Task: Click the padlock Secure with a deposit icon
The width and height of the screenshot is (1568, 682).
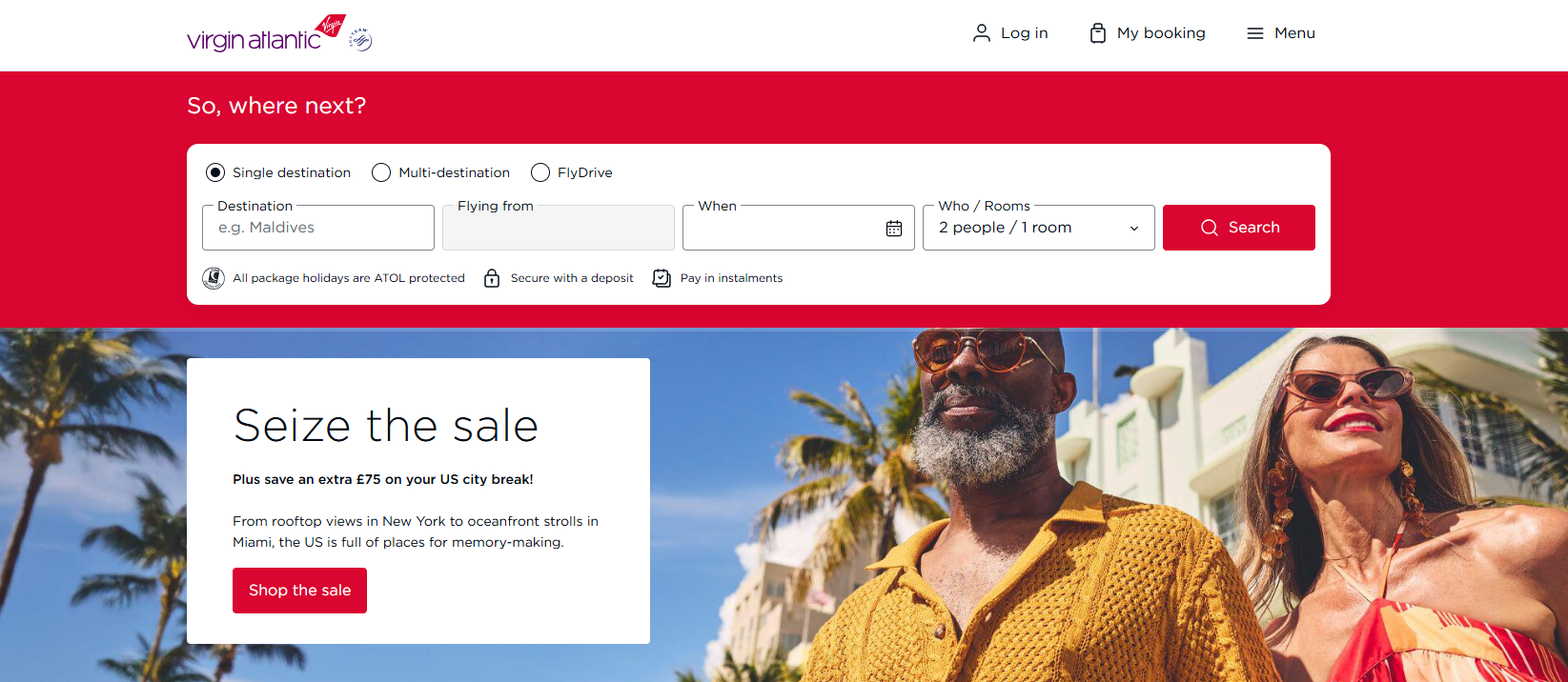Action: pyautogui.click(x=492, y=278)
